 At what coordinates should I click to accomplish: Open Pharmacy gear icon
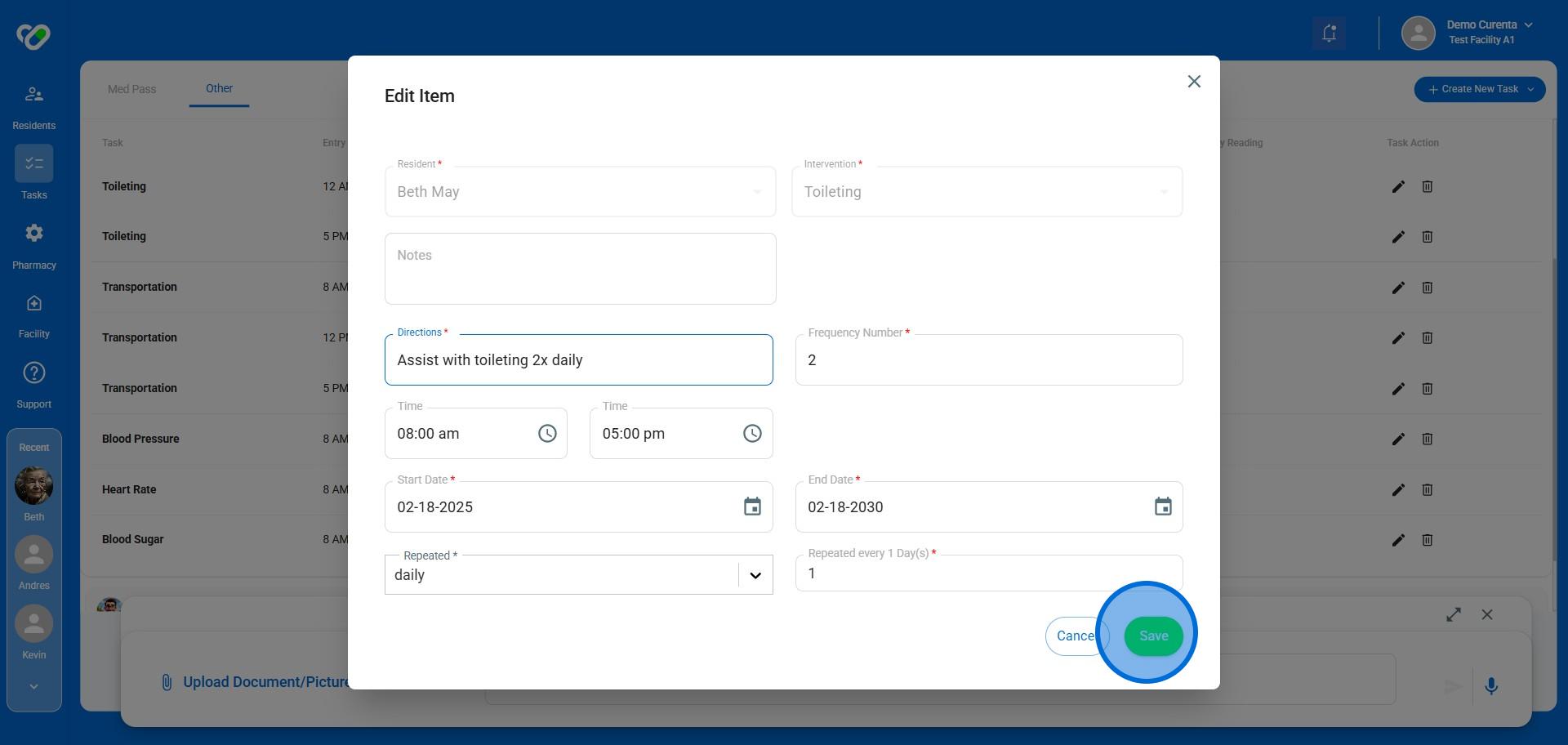(x=33, y=234)
